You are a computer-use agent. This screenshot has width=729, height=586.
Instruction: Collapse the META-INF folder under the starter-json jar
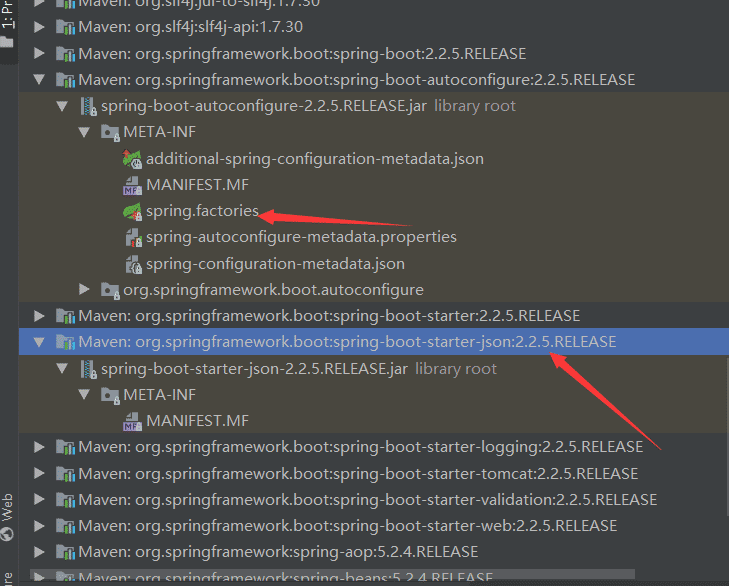pyautogui.click(x=84, y=394)
